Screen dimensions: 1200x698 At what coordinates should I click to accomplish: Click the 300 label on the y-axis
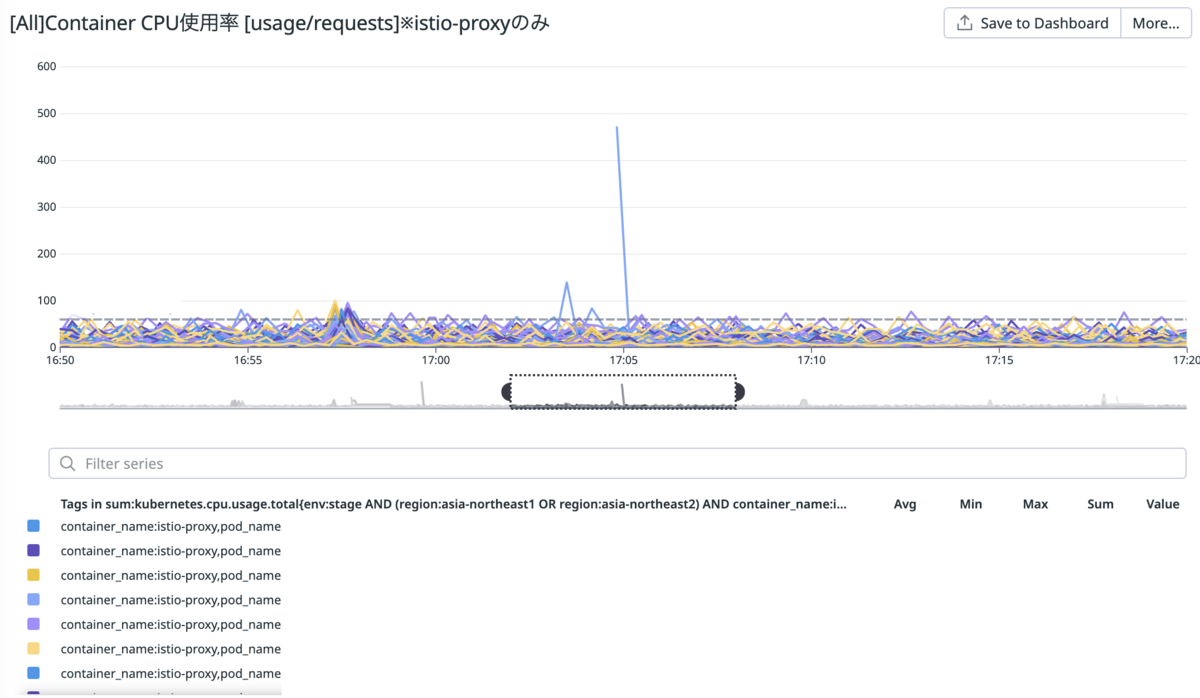click(46, 207)
